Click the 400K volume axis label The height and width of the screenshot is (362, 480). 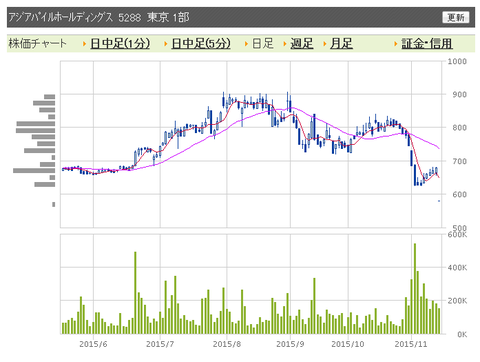457,267
